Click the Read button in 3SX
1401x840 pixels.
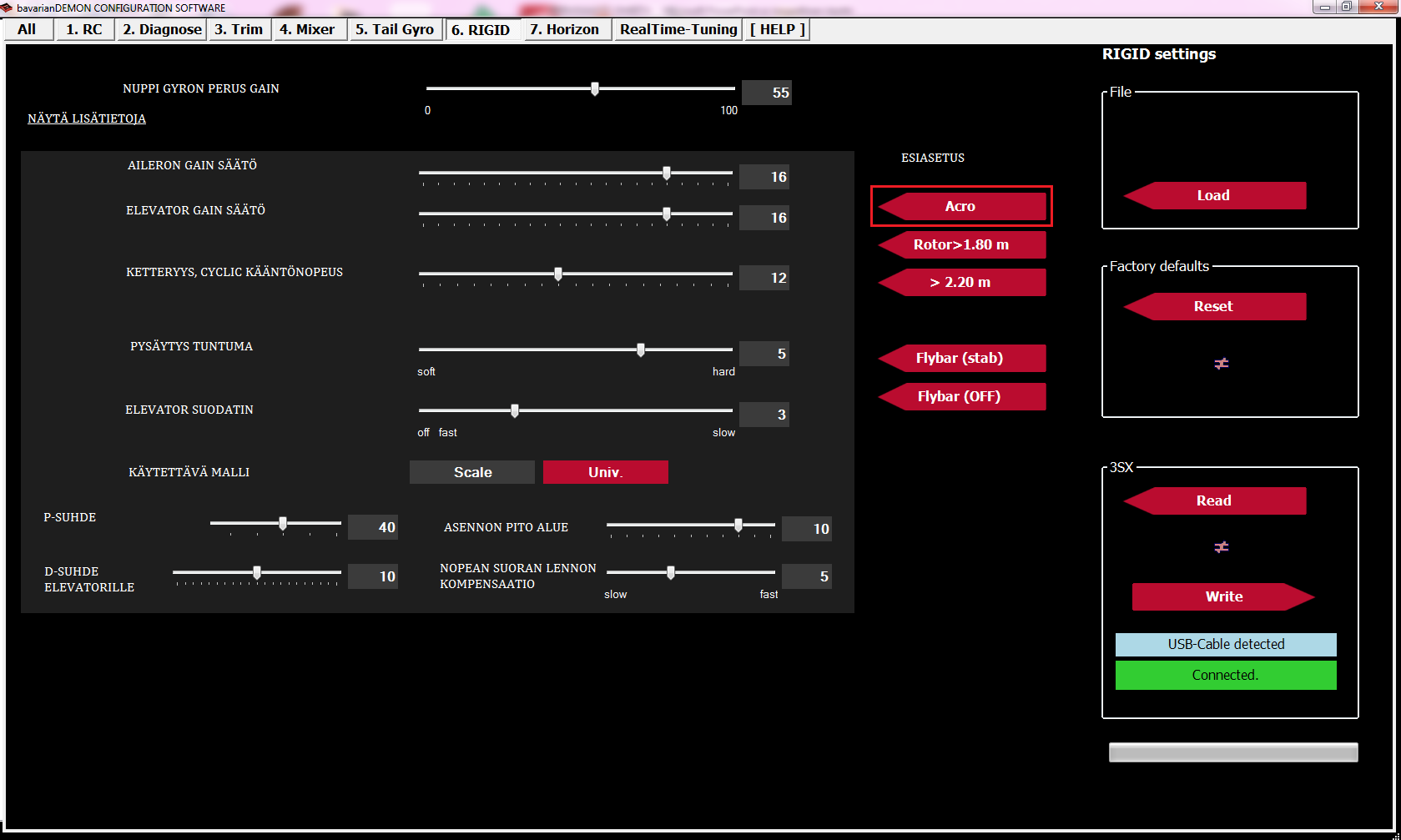pos(1215,500)
